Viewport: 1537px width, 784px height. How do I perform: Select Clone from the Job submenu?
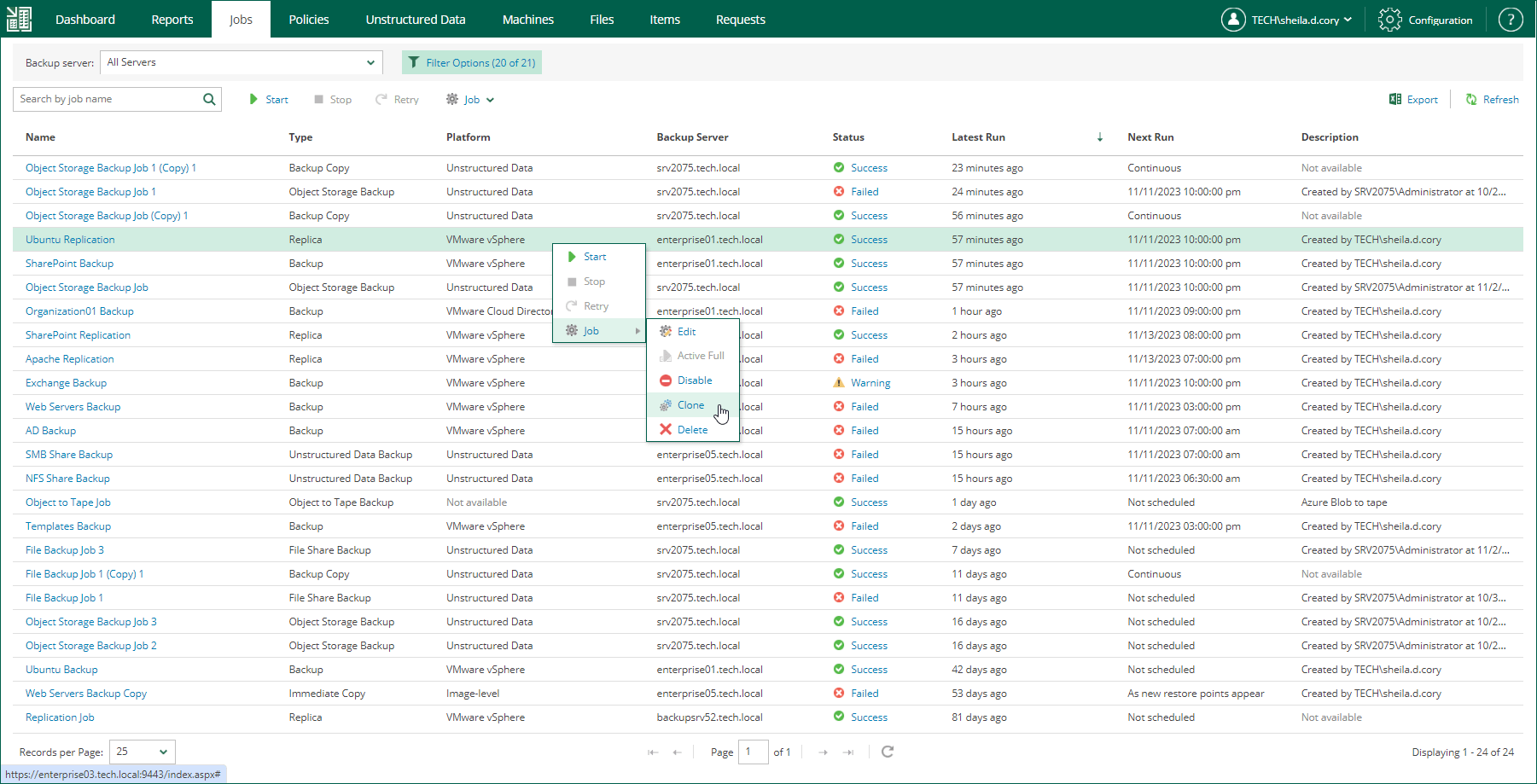tap(690, 404)
